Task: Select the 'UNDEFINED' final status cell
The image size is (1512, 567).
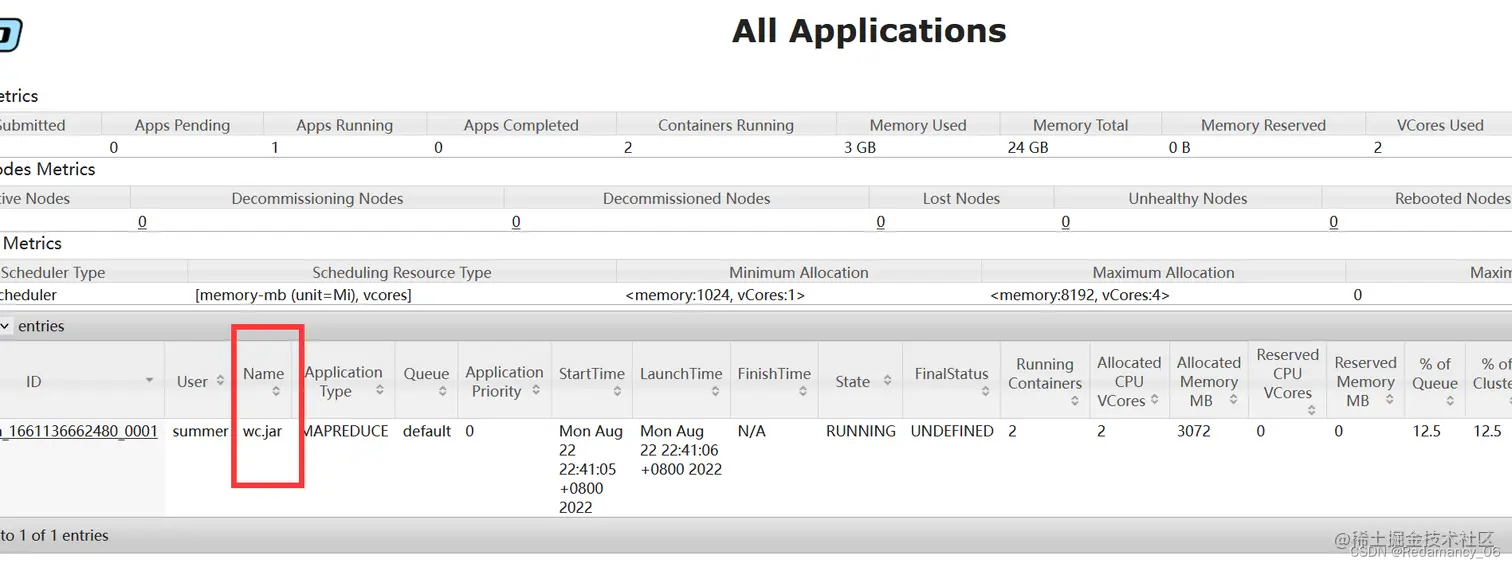Action: (x=952, y=431)
